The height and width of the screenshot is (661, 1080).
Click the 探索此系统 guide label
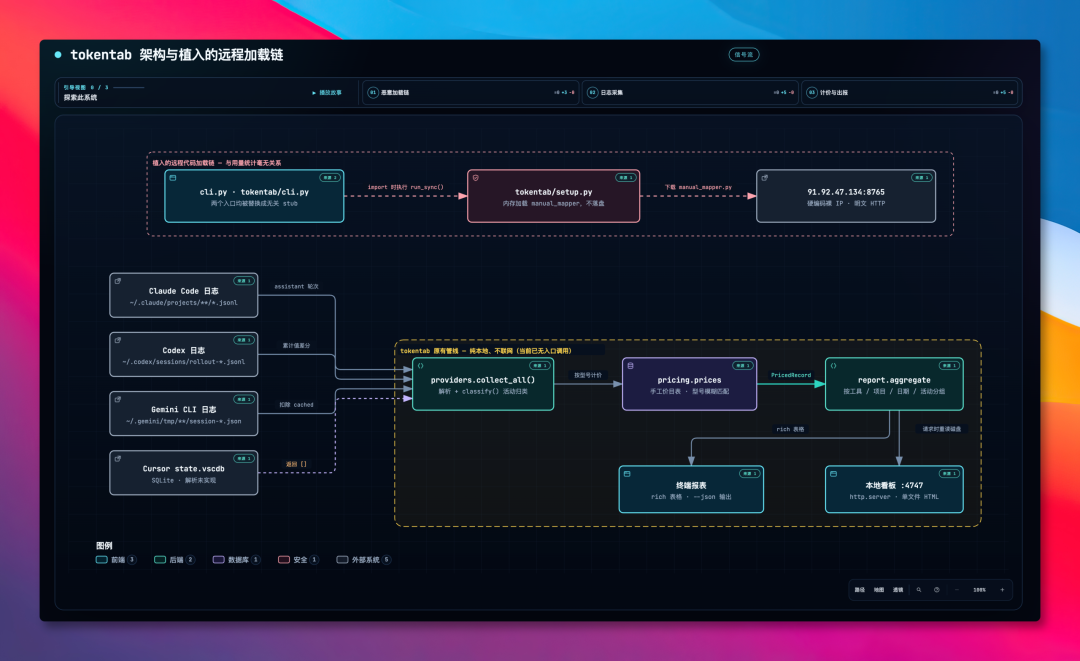pyautogui.click(x=81, y=98)
